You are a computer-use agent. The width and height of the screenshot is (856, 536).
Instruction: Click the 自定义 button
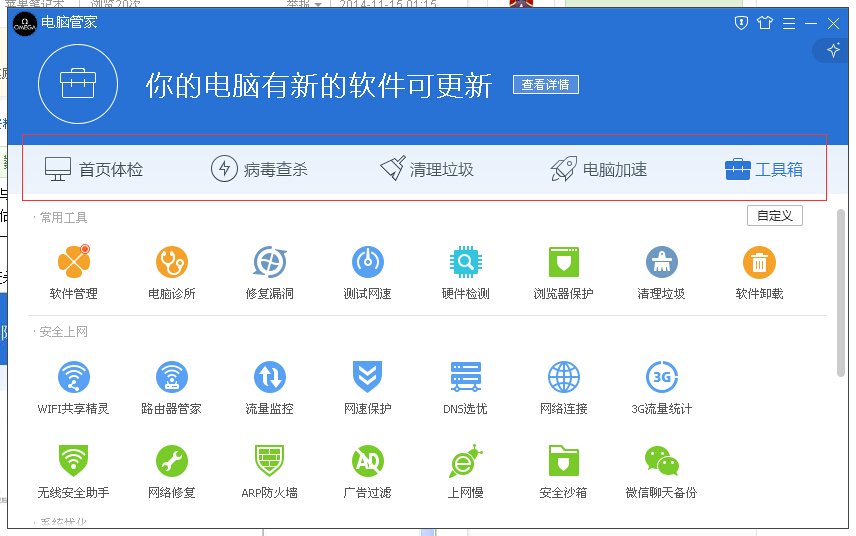(775, 216)
